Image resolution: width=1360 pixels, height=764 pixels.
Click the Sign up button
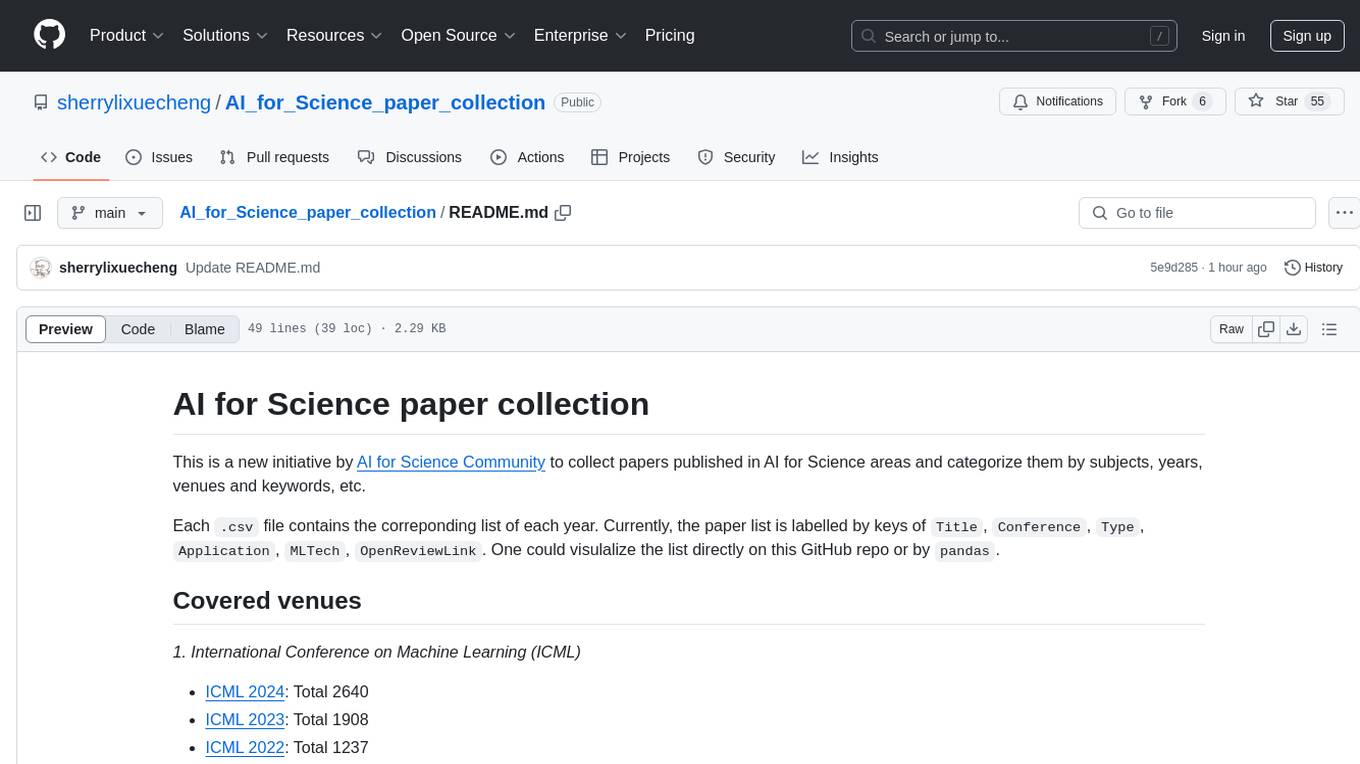[1307, 36]
